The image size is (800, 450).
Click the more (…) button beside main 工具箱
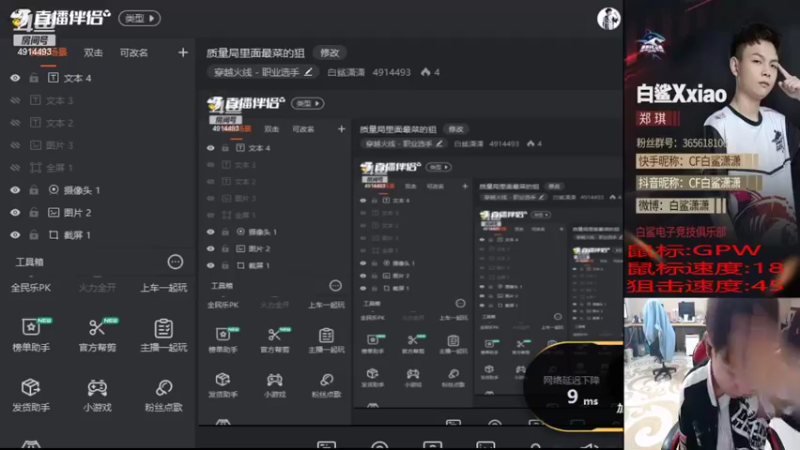[x=175, y=262]
